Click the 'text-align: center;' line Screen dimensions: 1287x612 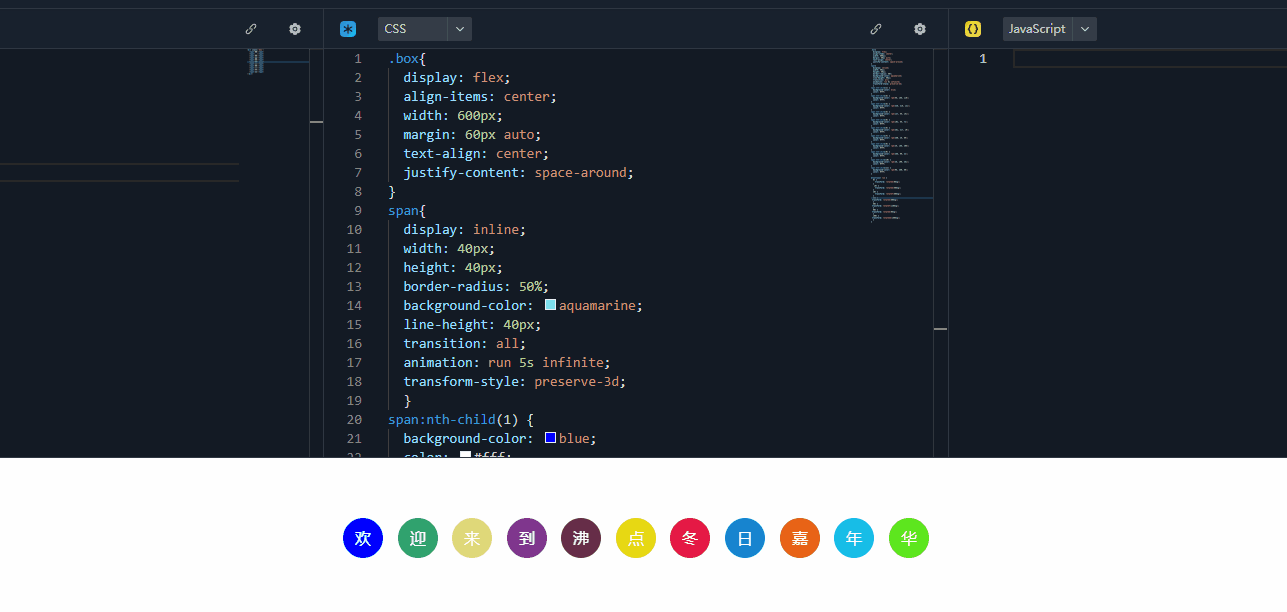[476, 154]
